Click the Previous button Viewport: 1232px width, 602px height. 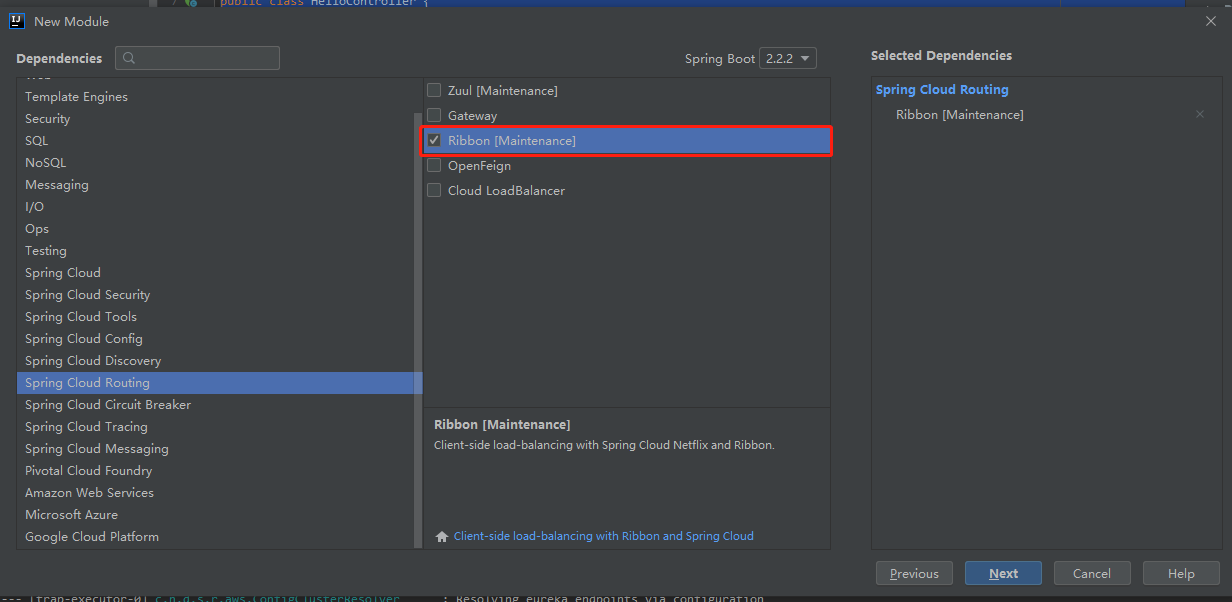click(914, 573)
